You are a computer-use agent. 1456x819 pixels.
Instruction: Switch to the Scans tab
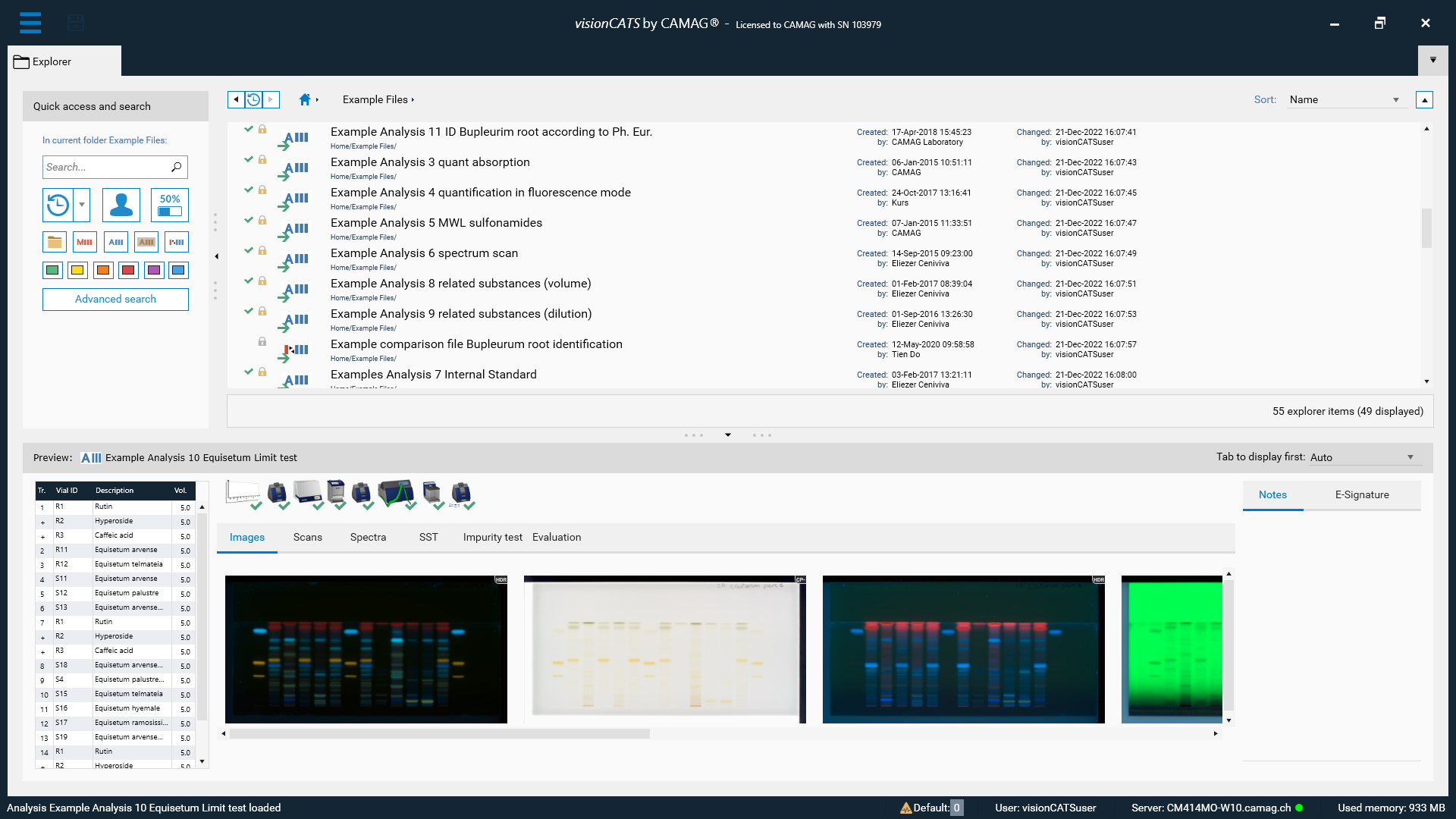pyautogui.click(x=307, y=537)
